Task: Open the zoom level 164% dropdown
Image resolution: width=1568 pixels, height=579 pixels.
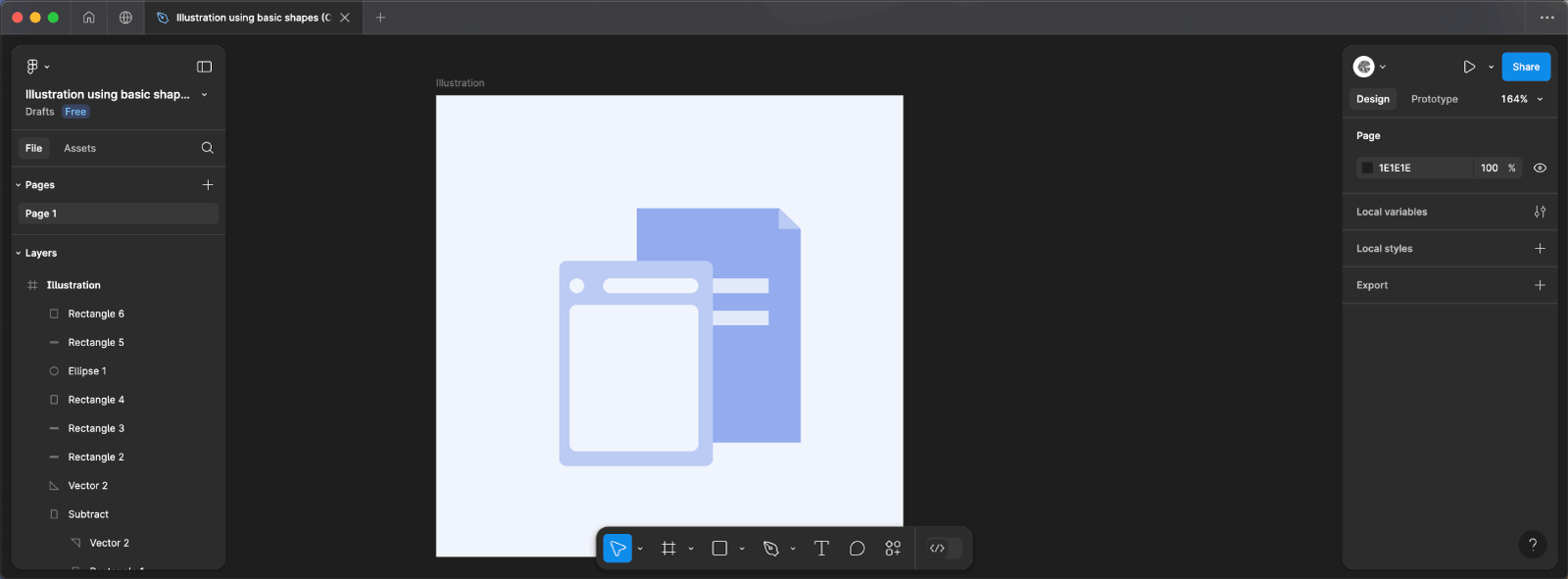Action: (x=1521, y=99)
